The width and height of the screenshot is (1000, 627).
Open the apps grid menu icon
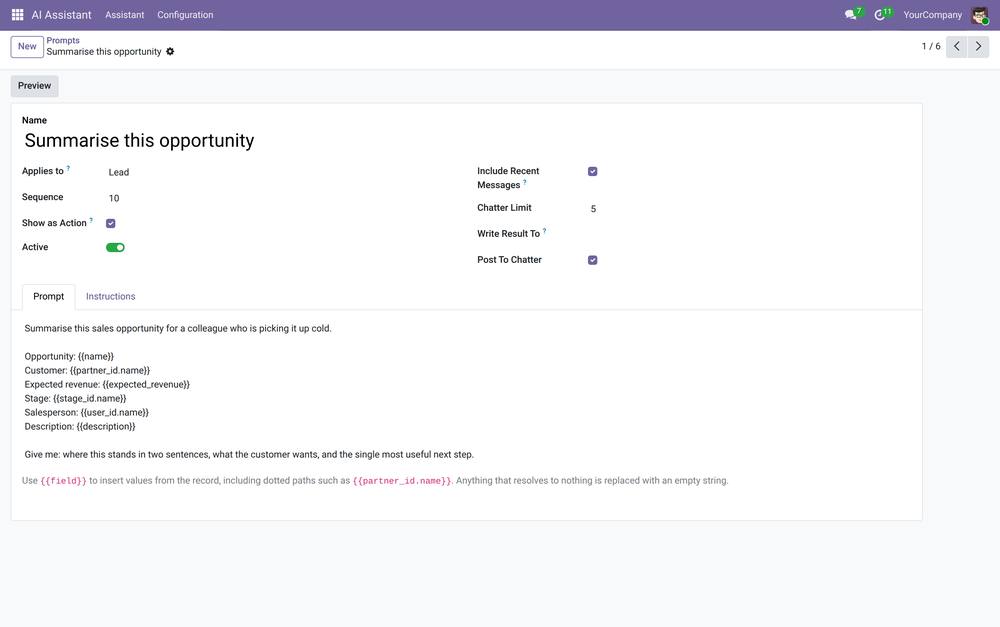pyautogui.click(x=17, y=15)
